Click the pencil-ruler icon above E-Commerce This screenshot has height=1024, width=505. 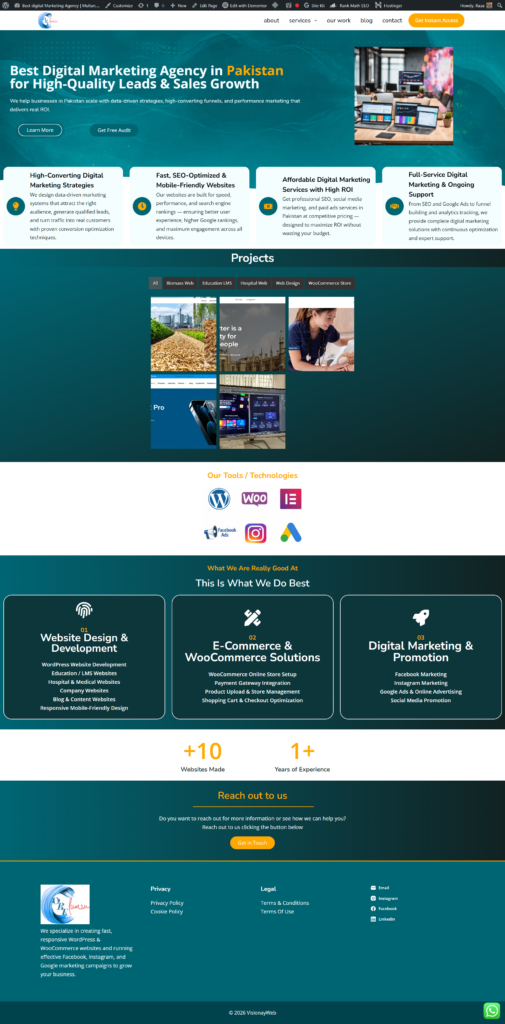click(x=252, y=617)
